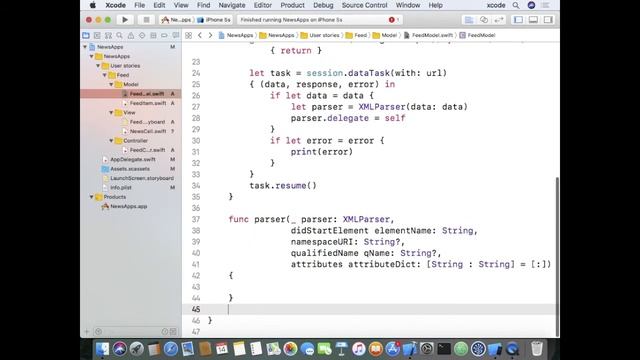
Task: Select LaunchScreen.storyboard in the navigator
Action: pos(142,178)
